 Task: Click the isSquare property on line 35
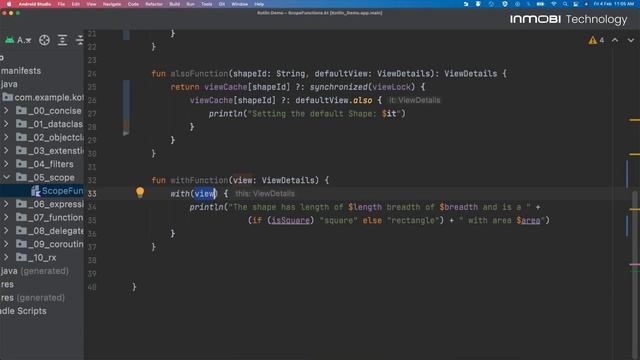291,220
